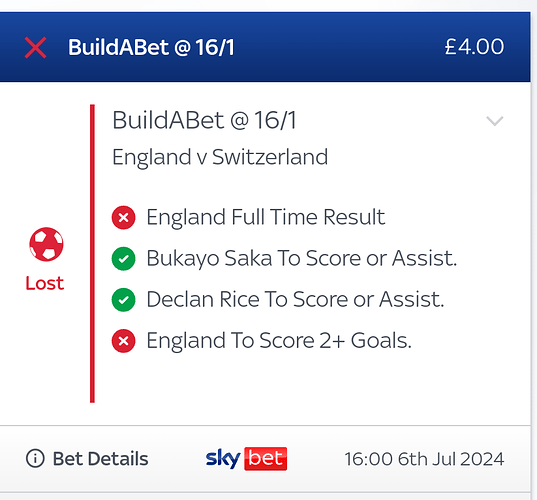Click the red football sport icon
Screen dimensions: 537x500
(46, 244)
